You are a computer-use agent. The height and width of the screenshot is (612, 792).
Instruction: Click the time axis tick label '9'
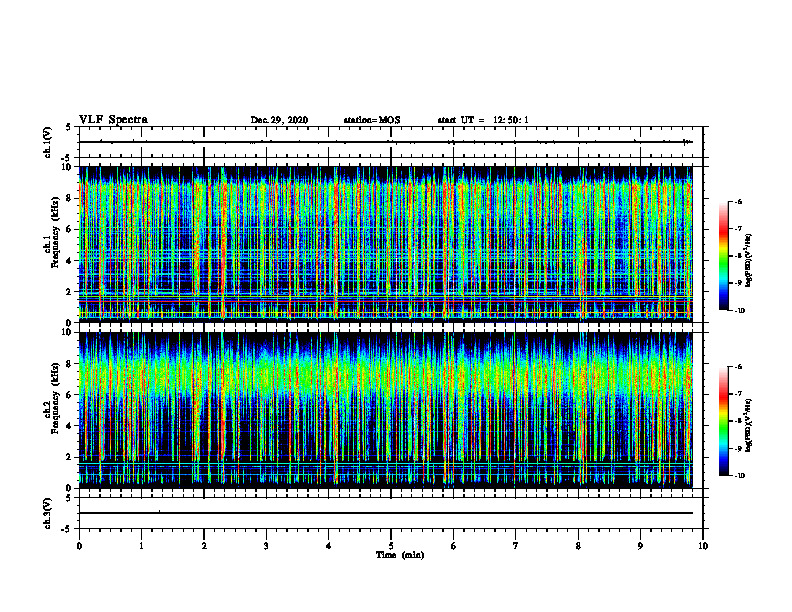pyautogui.click(x=640, y=546)
